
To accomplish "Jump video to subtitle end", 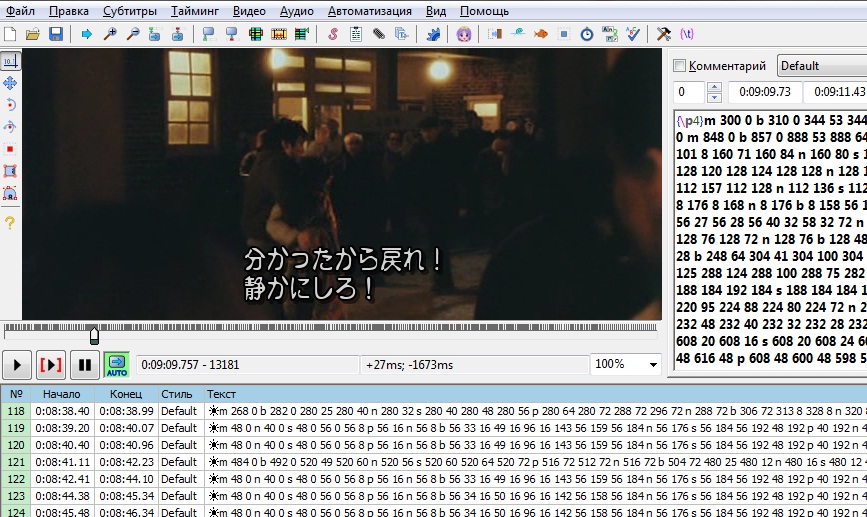I will point(177,34).
